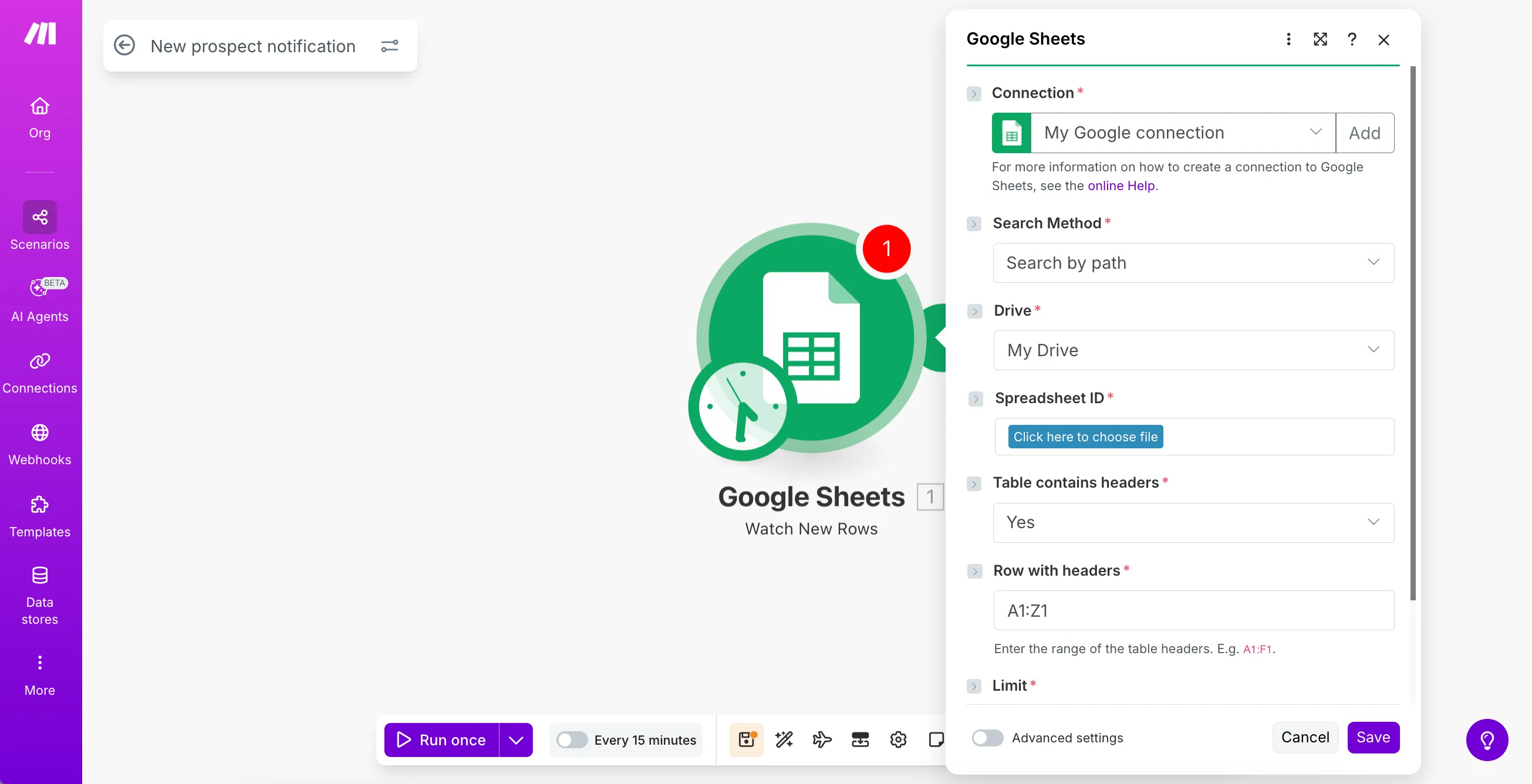The image size is (1532, 784).
Task: Click Add connection button
Action: 1365,133
